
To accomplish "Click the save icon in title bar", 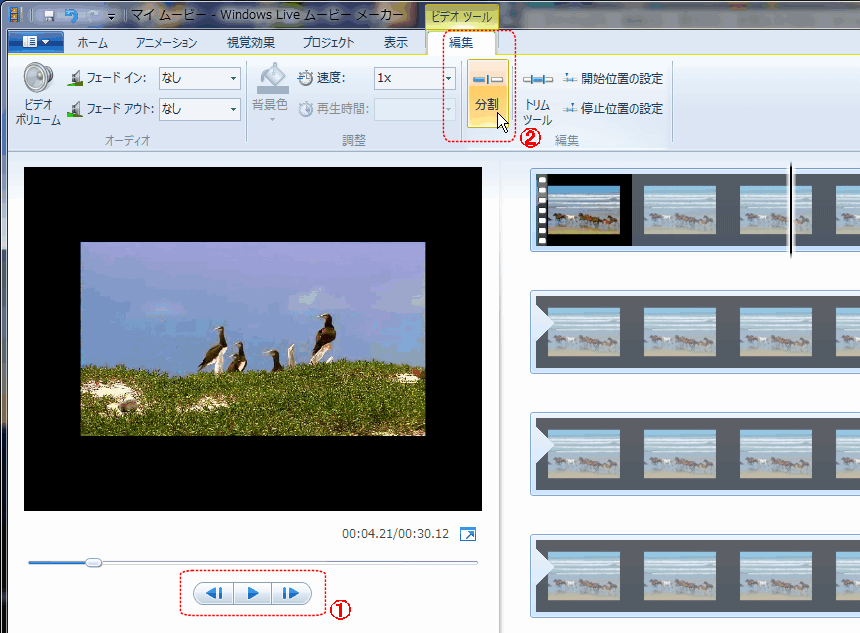I will (x=48, y=15).
